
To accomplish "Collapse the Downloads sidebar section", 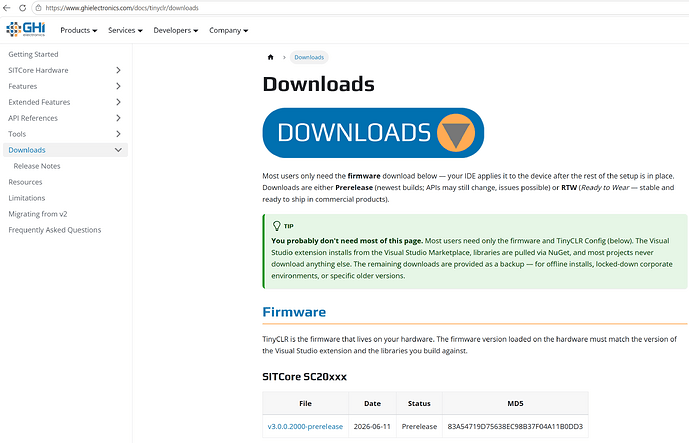I will pos(118,150).
